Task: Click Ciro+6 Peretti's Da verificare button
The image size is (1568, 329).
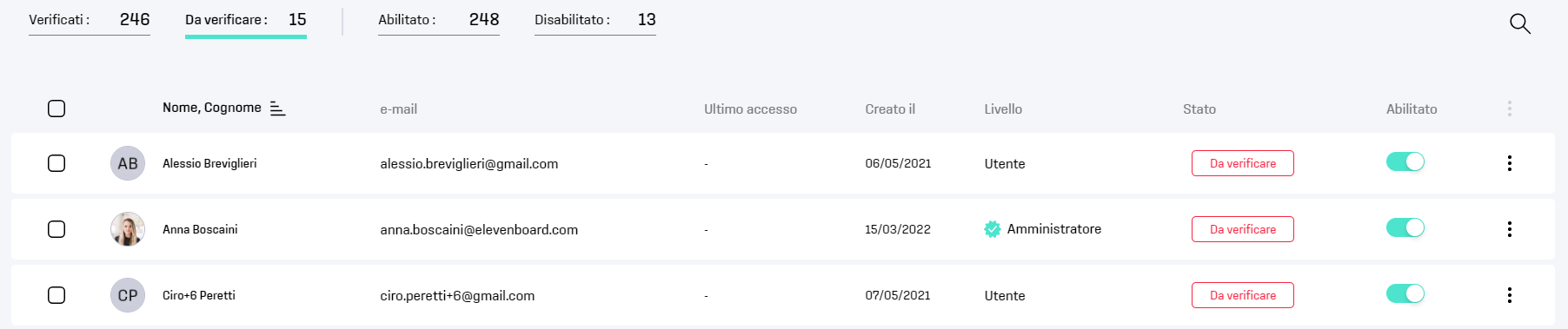Action: pos(1243,295)
